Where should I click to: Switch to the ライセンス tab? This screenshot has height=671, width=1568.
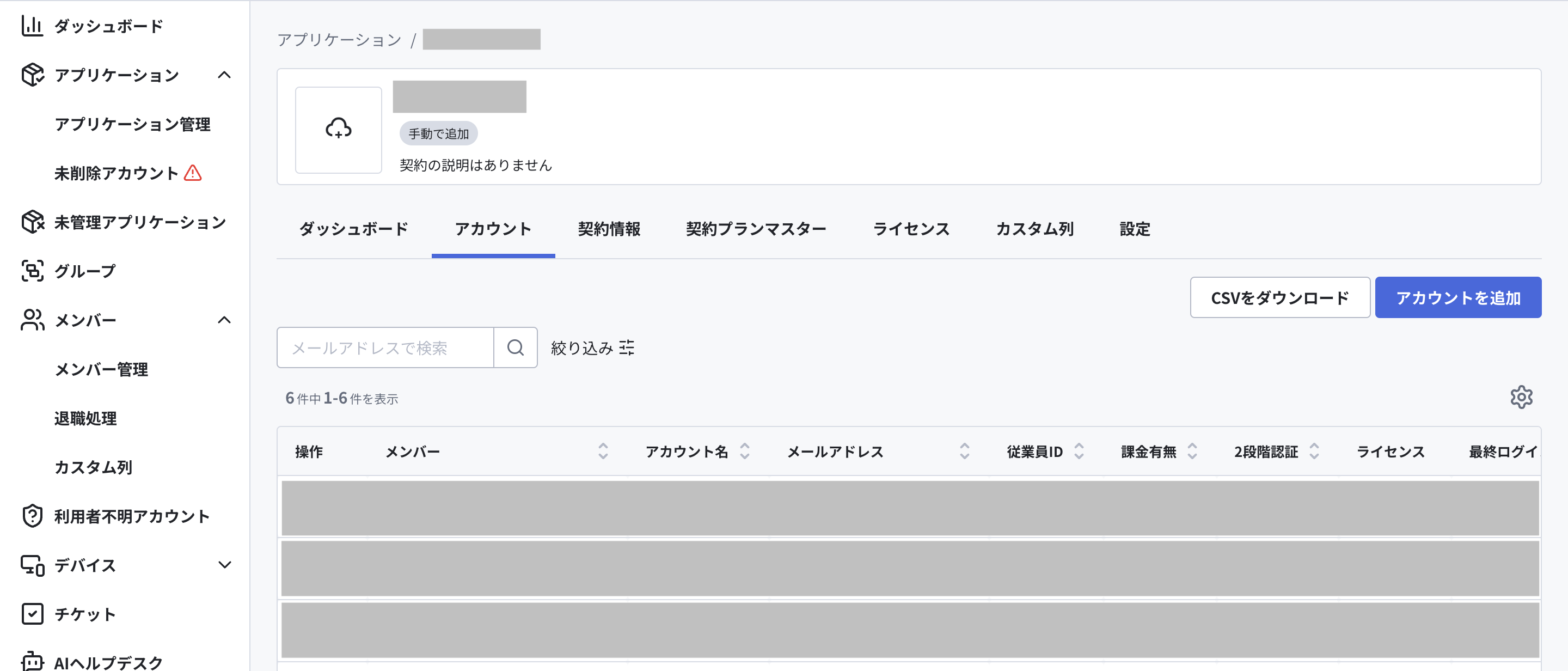[x=911, y=229]
